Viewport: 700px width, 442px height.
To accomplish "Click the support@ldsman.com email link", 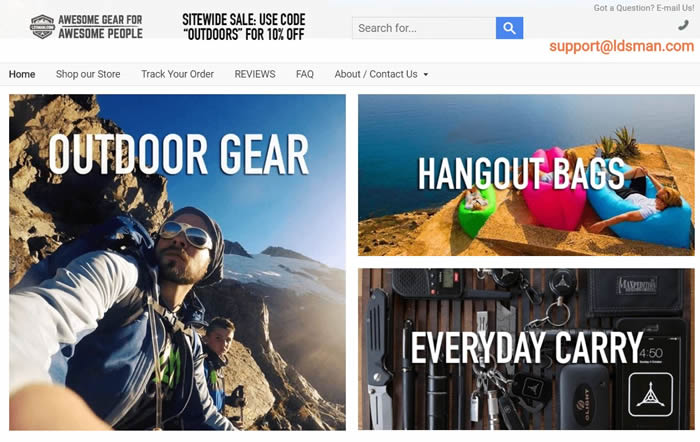I will pos(621,46).
